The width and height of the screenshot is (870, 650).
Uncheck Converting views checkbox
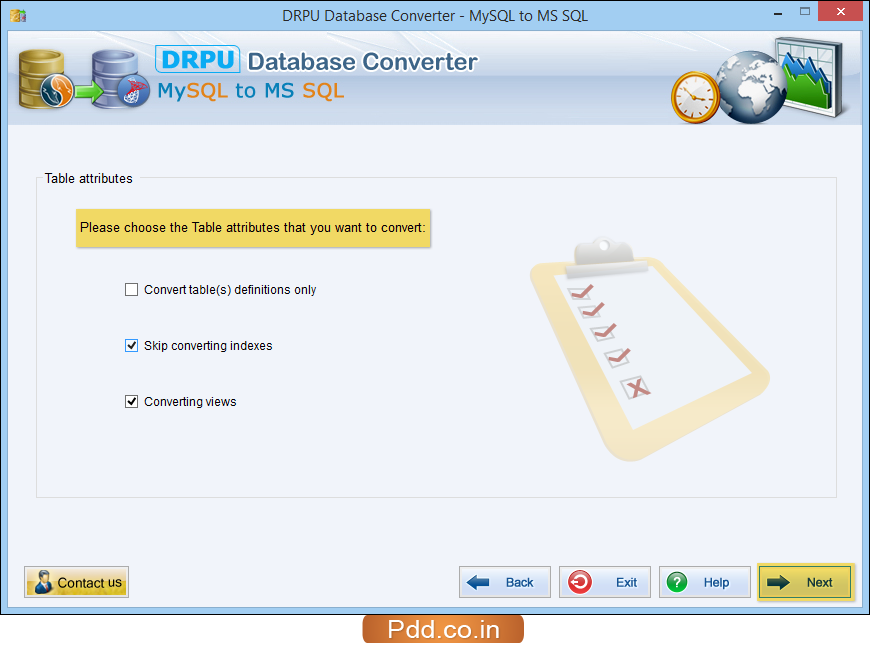[131, 401]
